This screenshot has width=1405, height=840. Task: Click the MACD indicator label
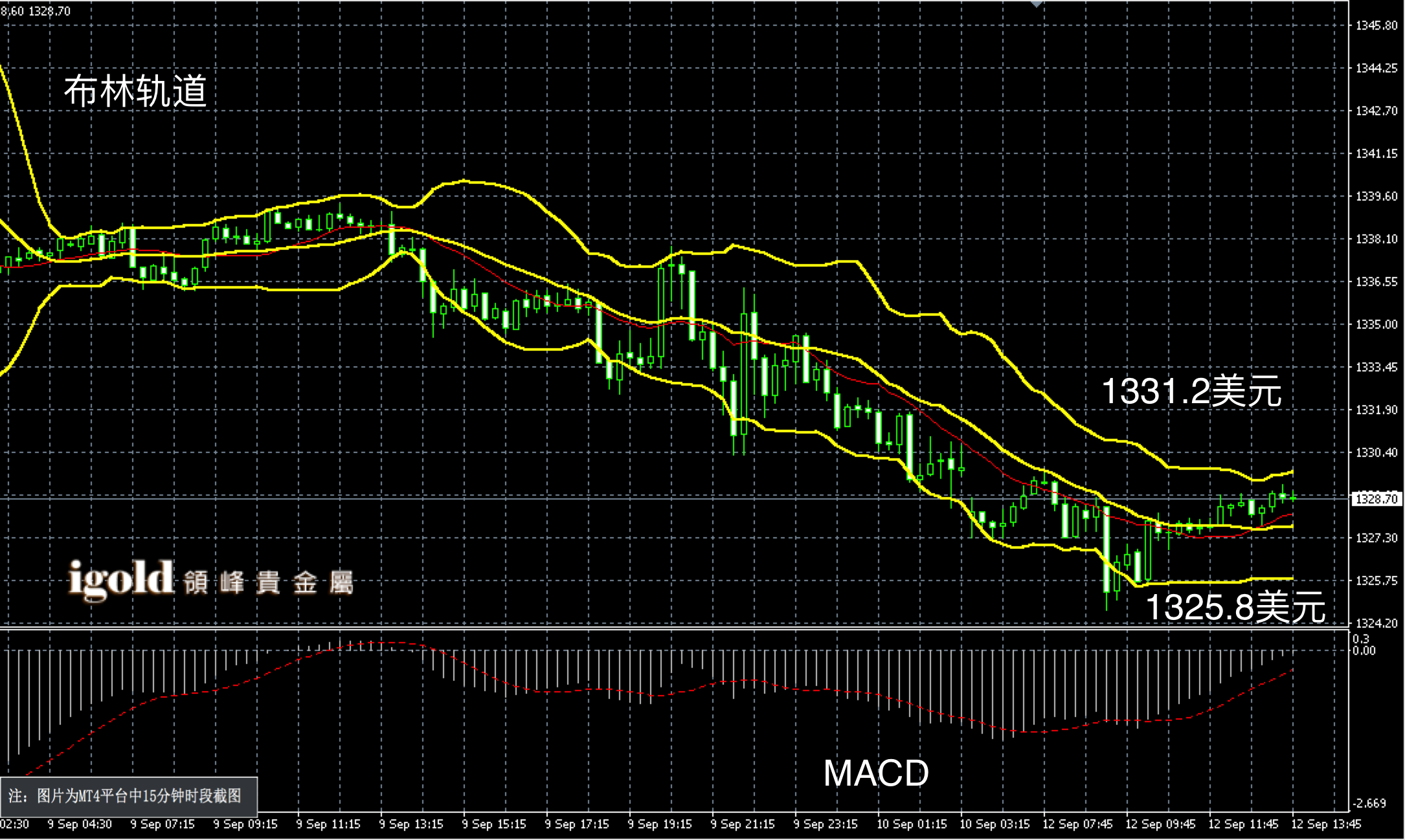[x=875, y=773]
